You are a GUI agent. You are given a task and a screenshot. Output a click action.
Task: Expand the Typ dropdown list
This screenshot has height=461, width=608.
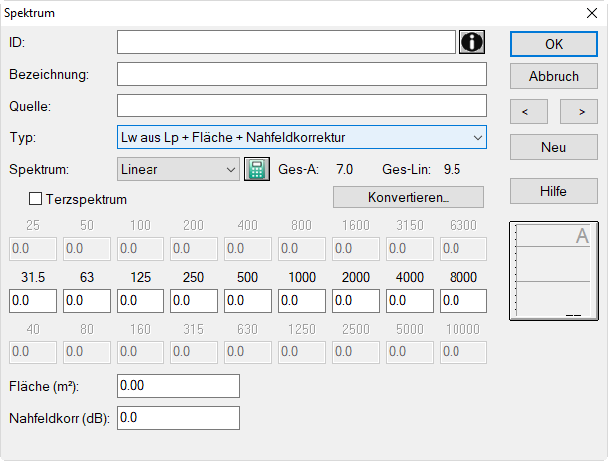pyautogui.click(x=478, y=137)
